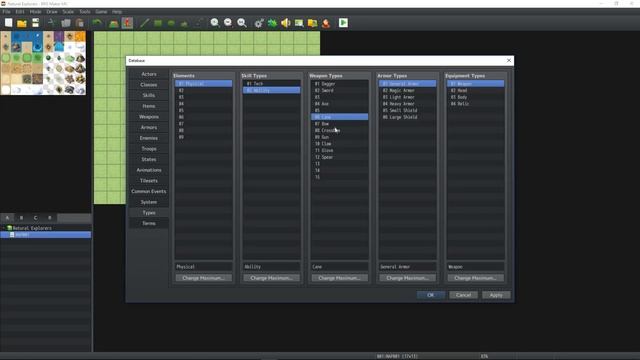
Task: Open the Plugin Manager puzzle icon
Action: 272,23
